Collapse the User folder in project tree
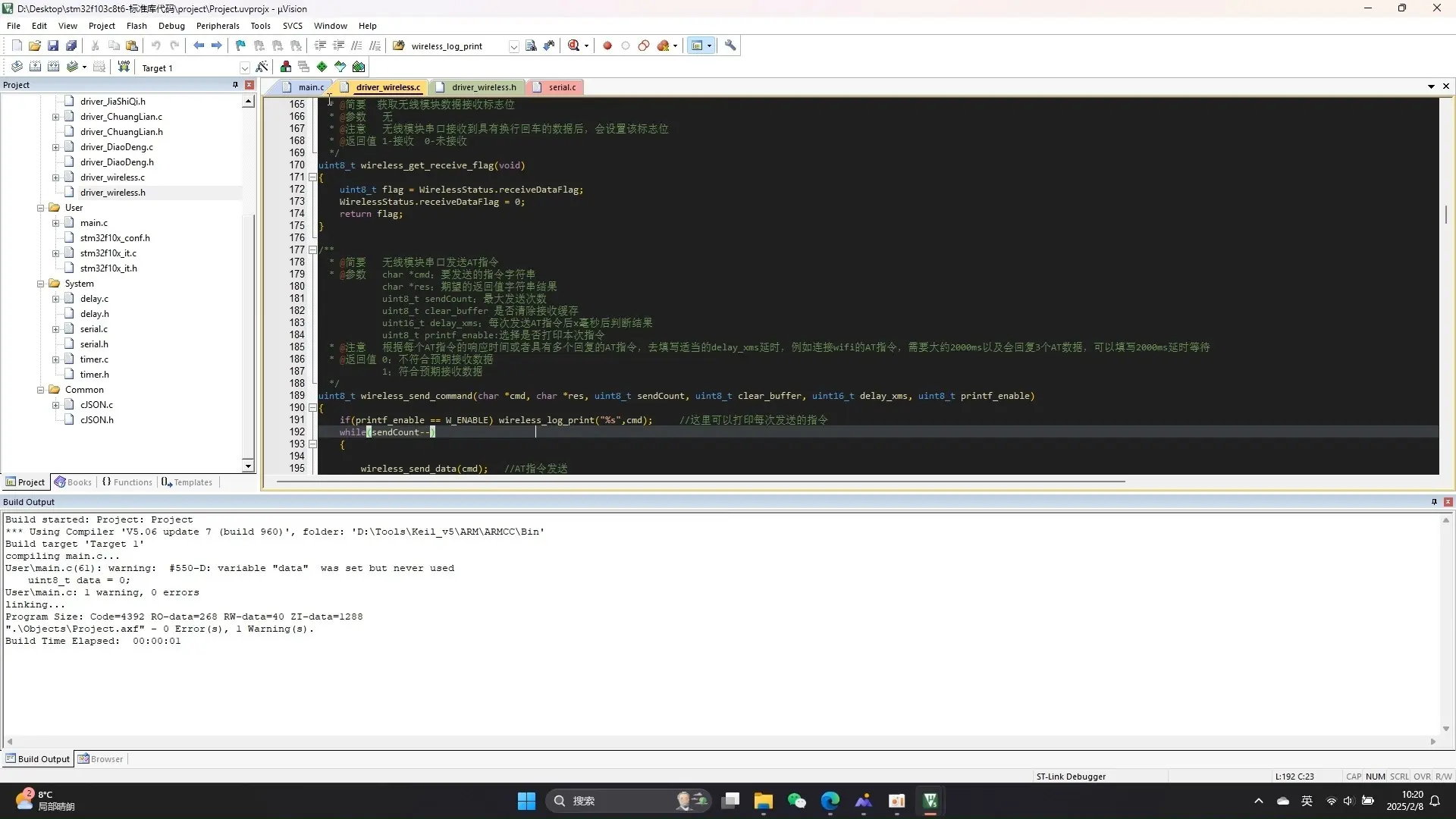1456x819 pixels. tap(41, 208)
